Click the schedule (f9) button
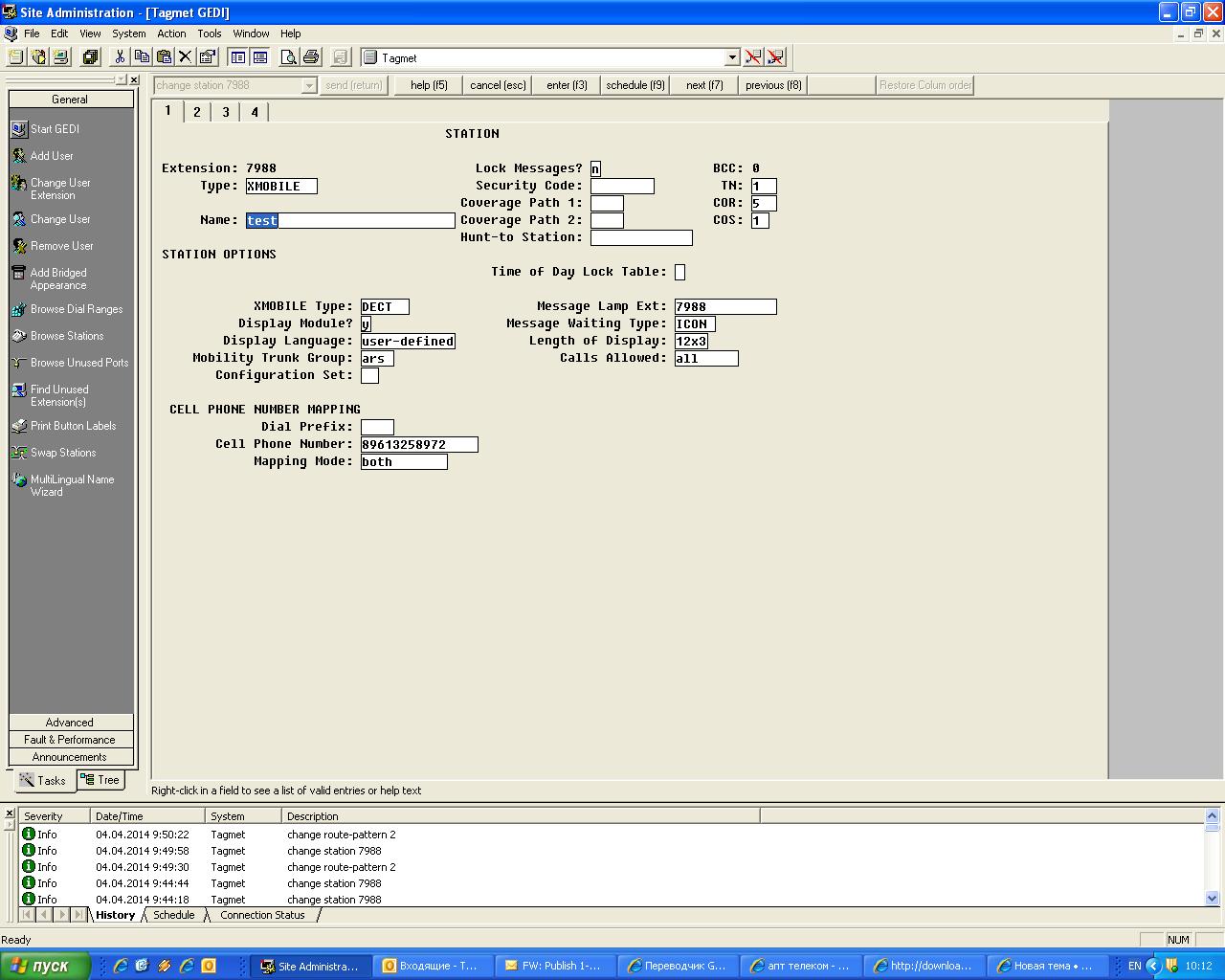1225x980 pixels. (x=635, y=85)
